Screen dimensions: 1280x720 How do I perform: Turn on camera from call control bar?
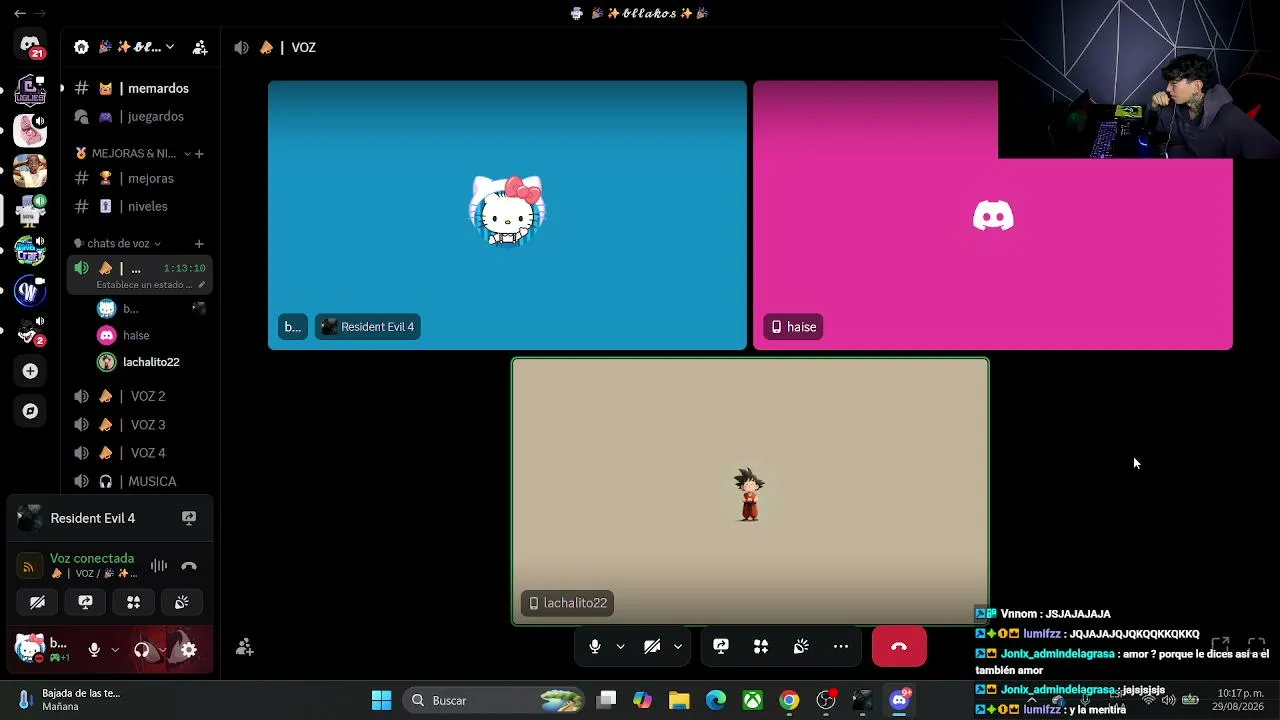(x=652, y=647)
